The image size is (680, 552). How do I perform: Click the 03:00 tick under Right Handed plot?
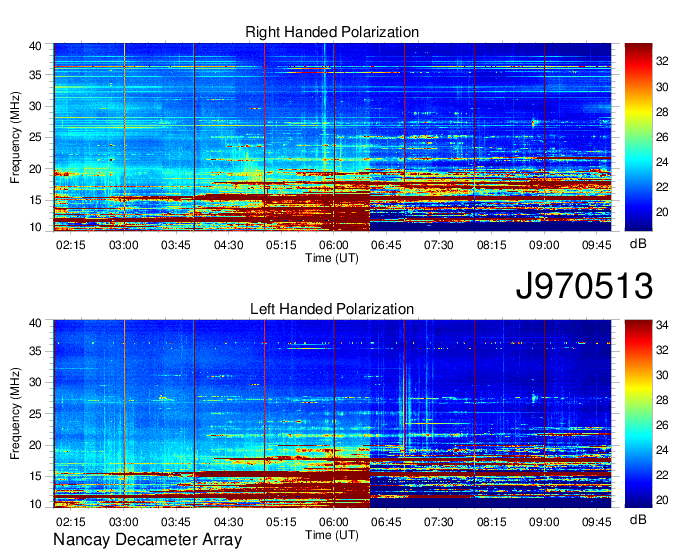click(124, 245)
